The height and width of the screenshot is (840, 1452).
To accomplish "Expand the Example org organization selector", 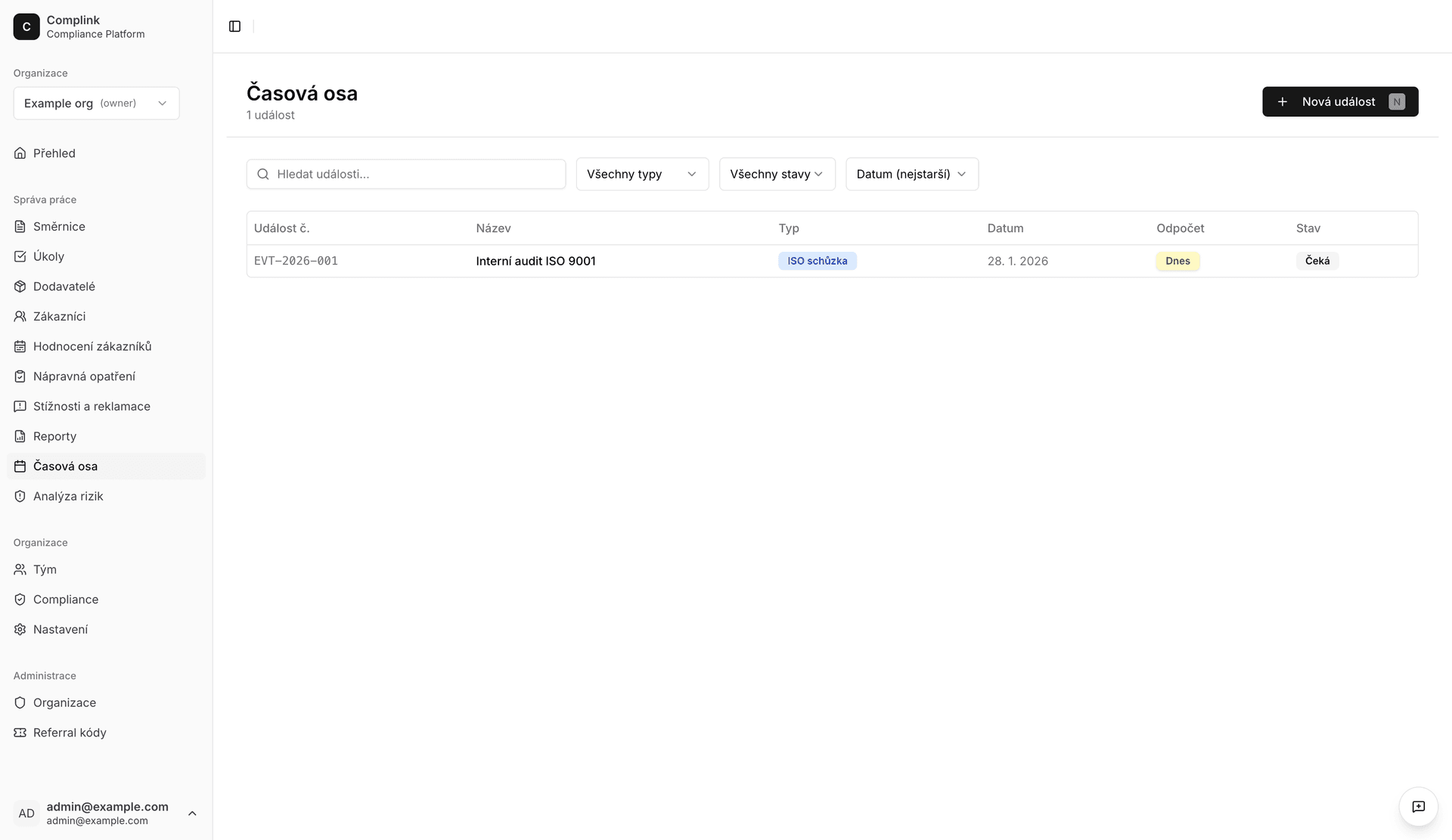I will click(96, 104).
